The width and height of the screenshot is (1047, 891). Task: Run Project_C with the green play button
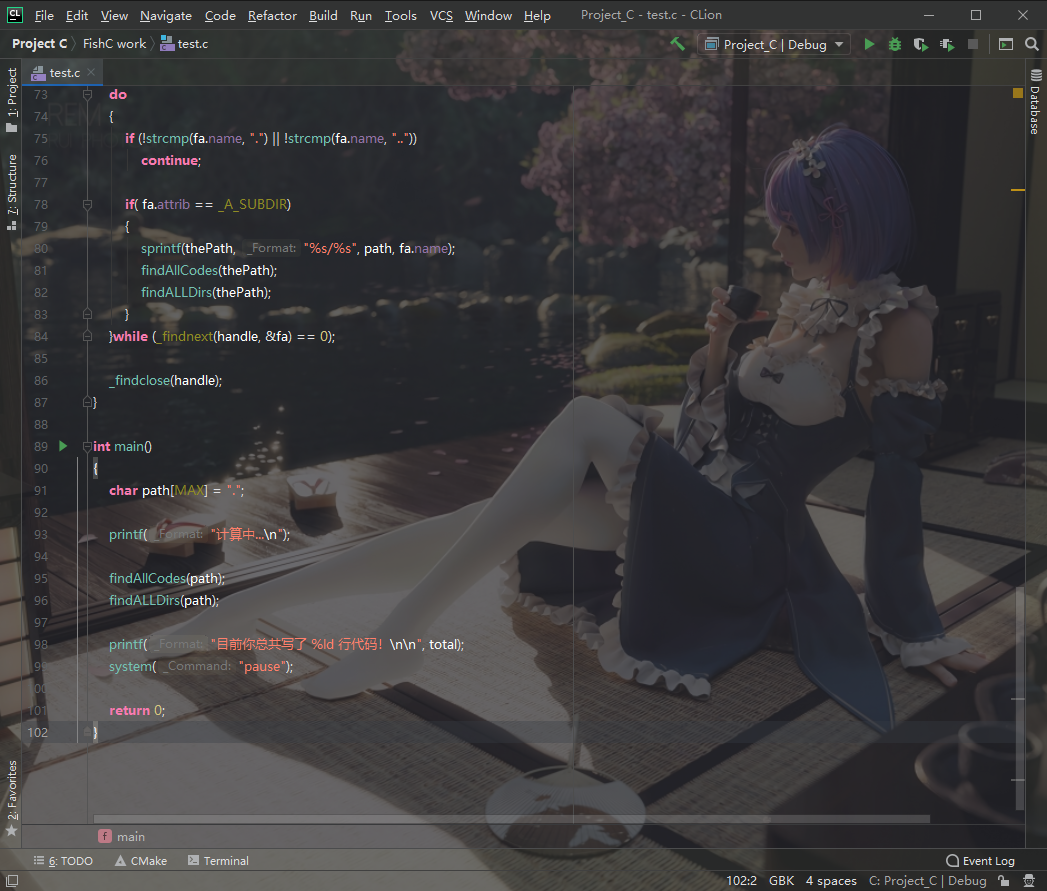point(869,44)
